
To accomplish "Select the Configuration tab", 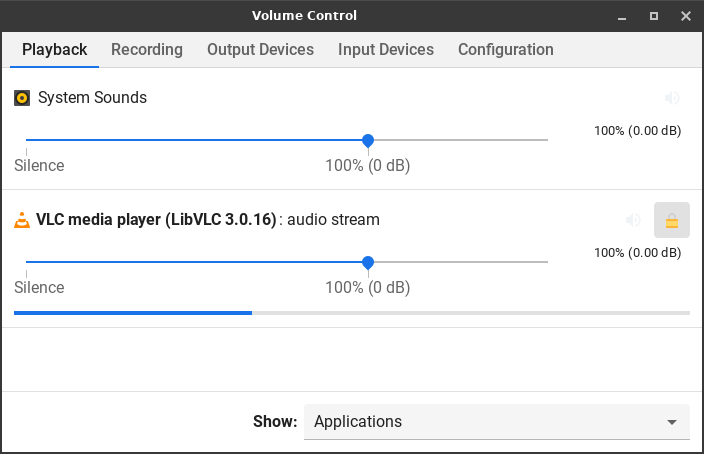I will (505, 50).
